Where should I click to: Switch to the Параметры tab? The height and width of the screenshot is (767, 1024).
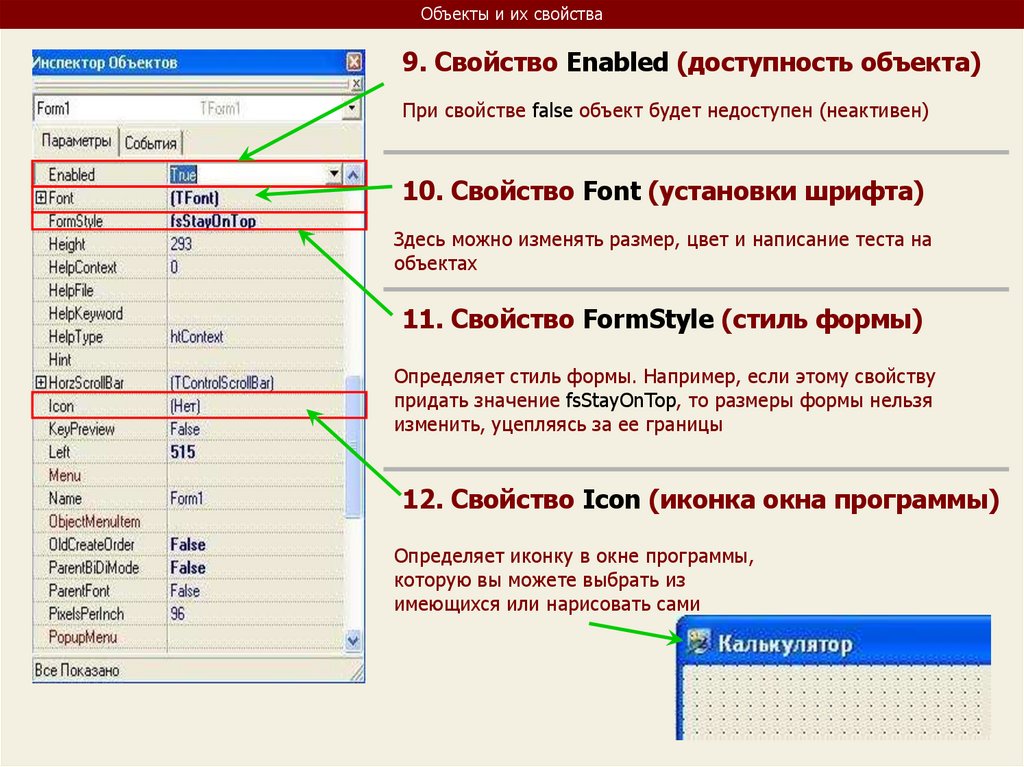point(76,141)
